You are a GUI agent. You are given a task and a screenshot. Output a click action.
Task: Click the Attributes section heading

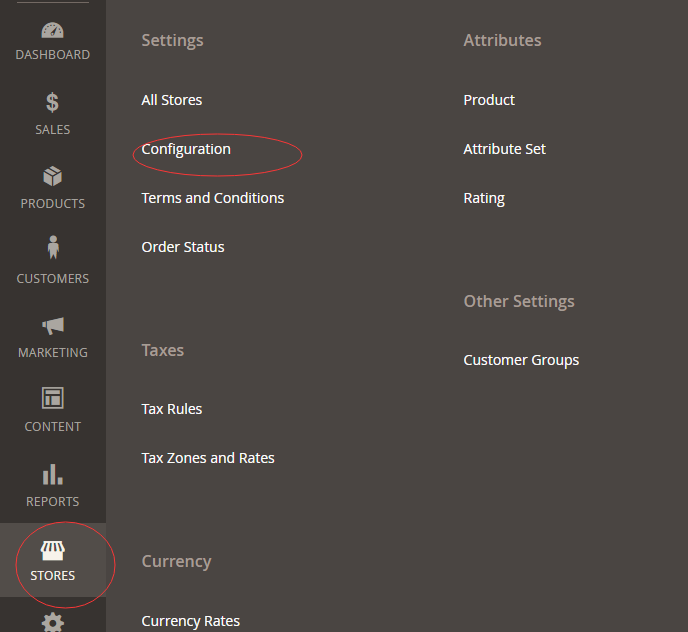[x=502, y=40]
